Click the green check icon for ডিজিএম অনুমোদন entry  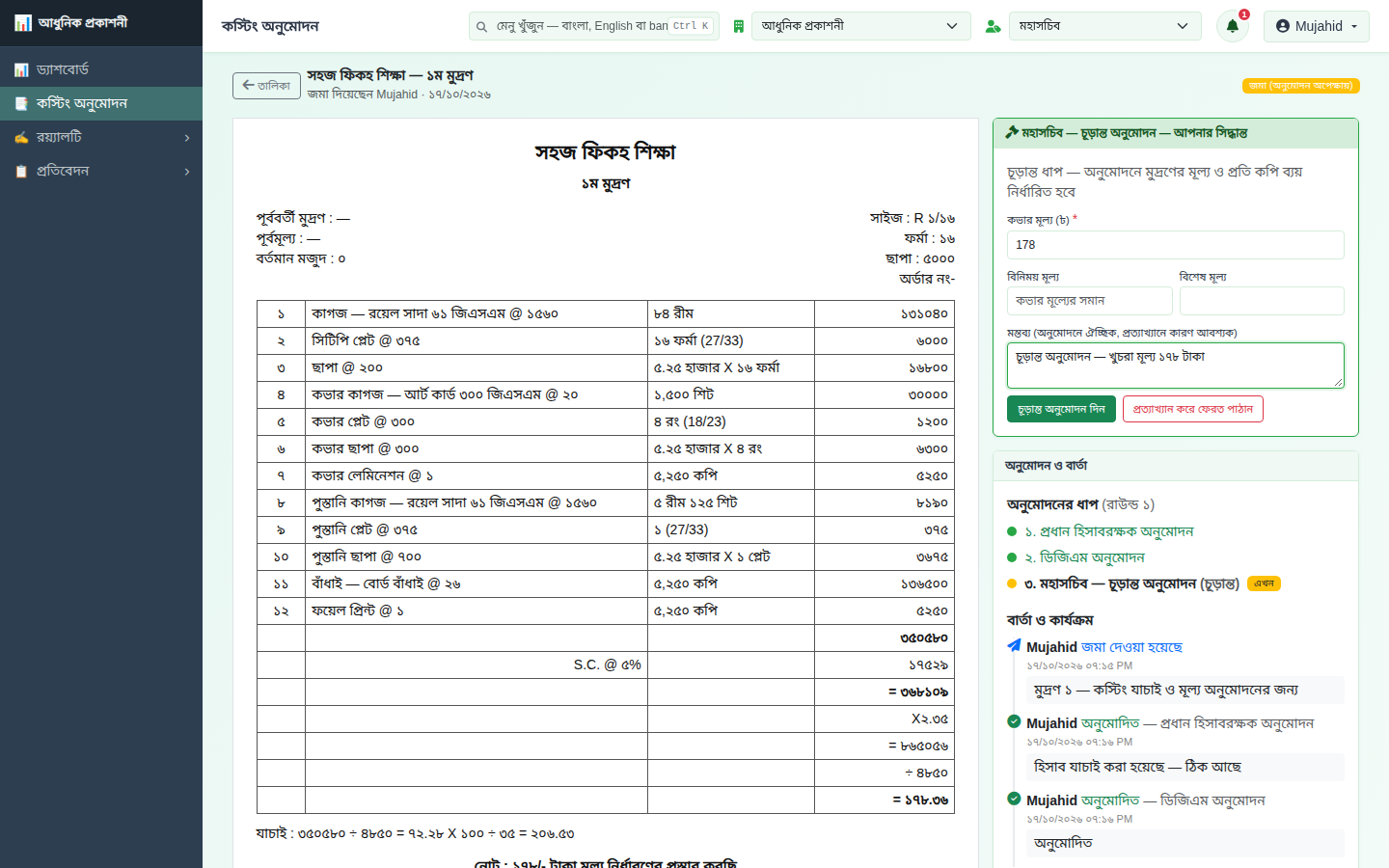coord(1014,799)
